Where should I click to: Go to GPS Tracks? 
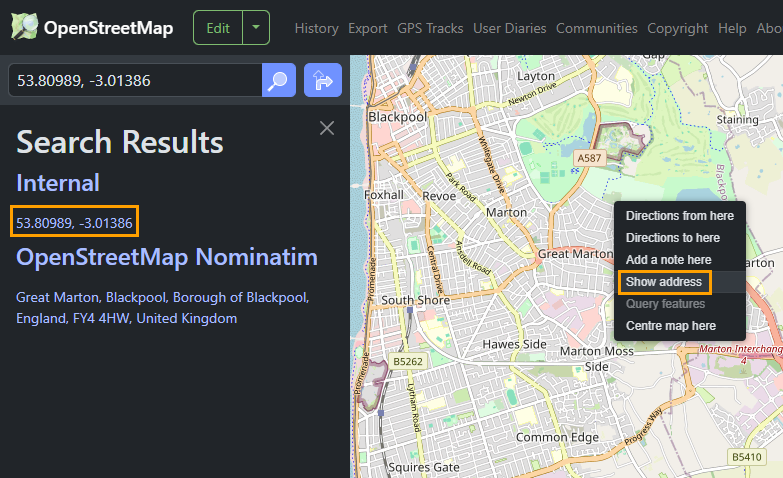coord(430,28)
